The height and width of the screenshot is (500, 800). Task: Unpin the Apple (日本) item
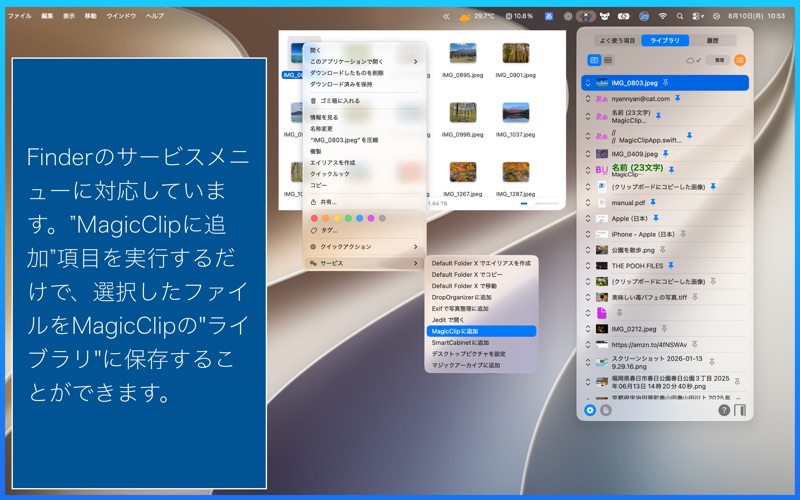656,218
